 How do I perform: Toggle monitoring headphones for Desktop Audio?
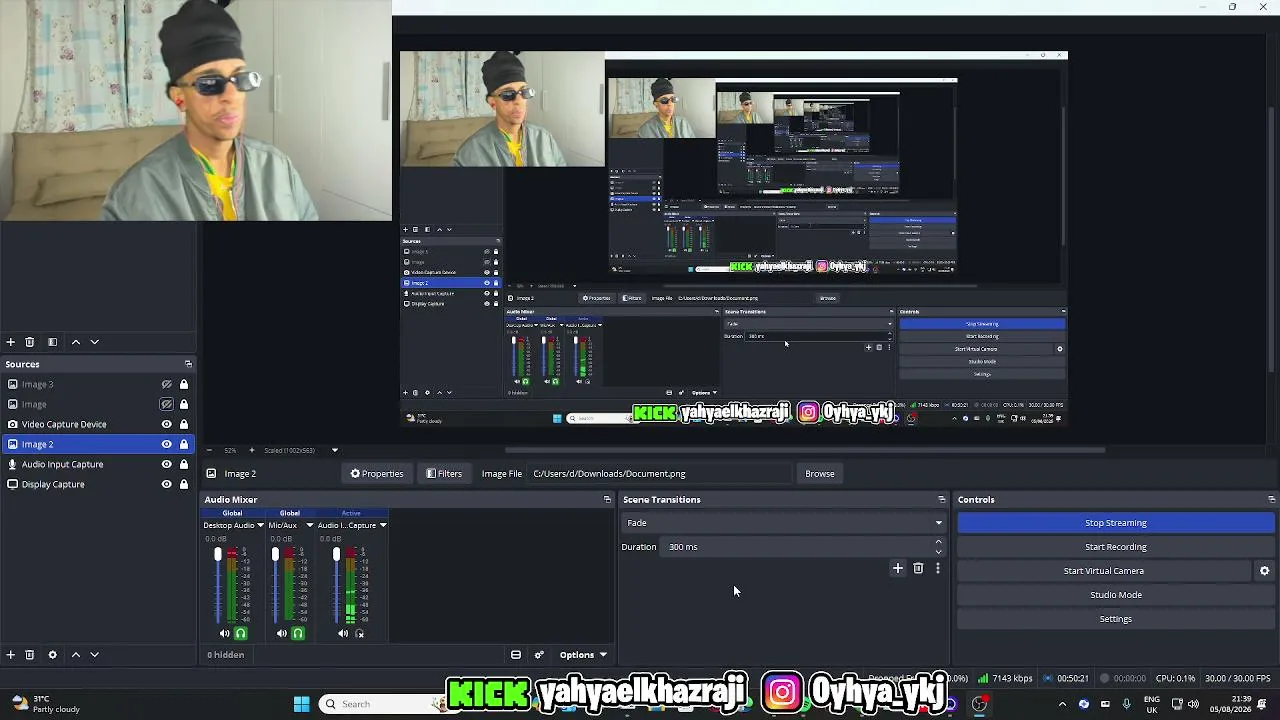coord(240,633)
